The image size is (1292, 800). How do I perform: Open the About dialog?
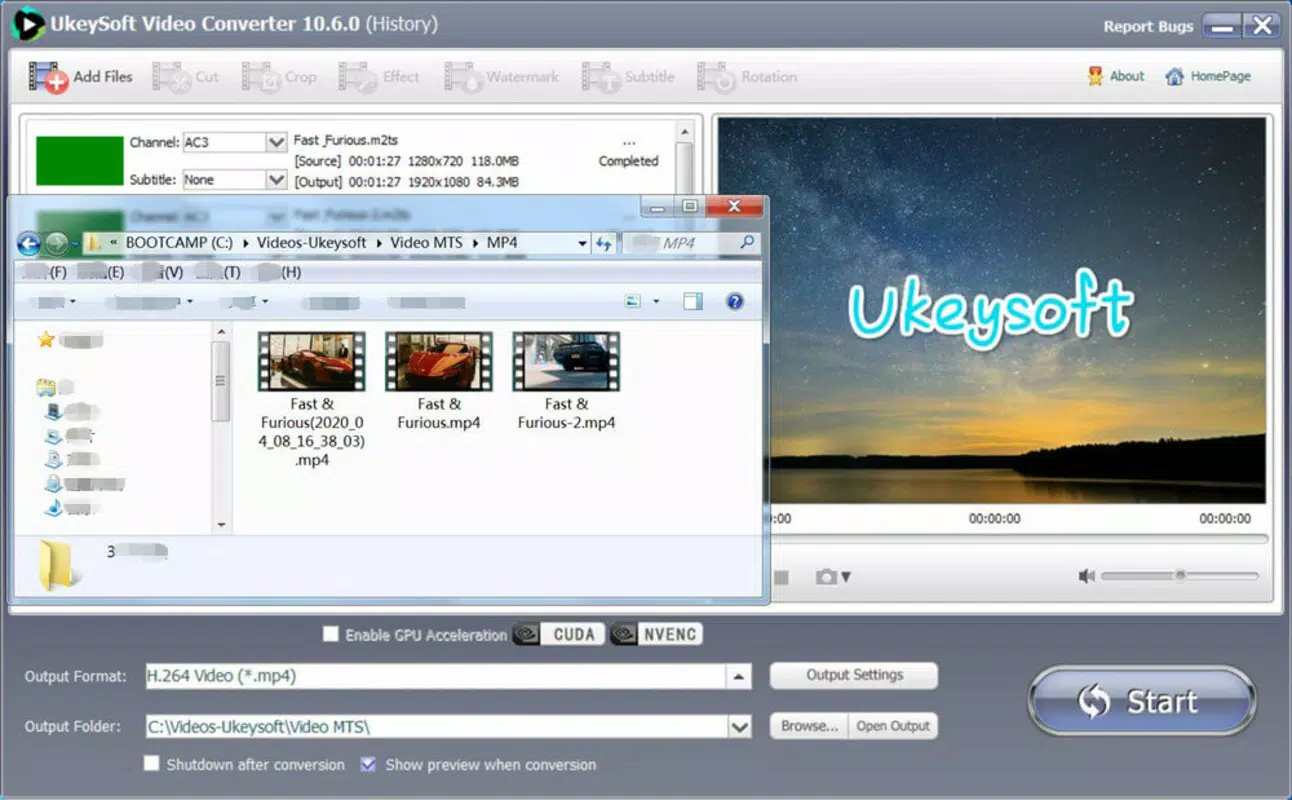[1116, 76]
